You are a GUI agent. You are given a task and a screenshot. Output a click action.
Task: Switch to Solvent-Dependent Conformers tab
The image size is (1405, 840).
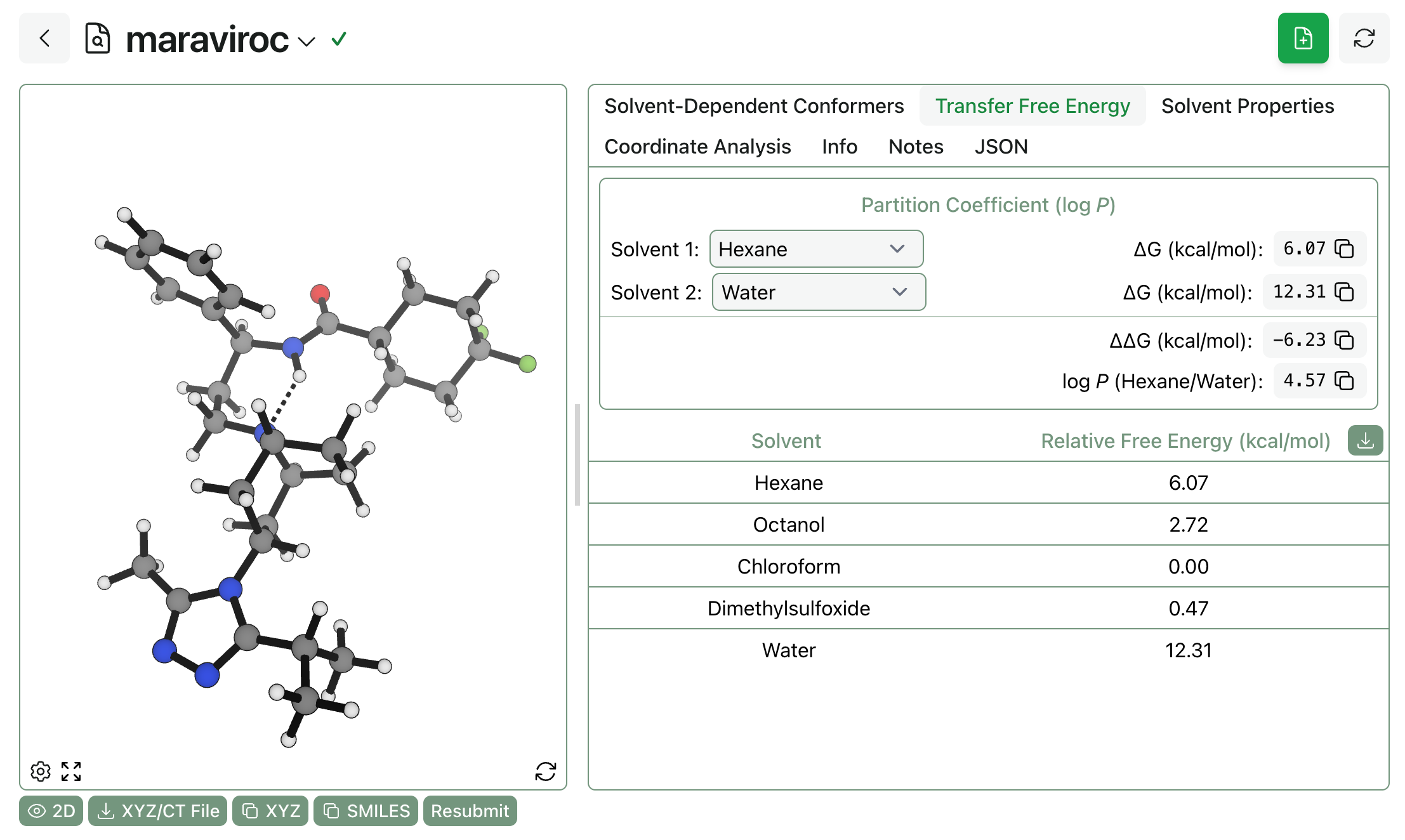(x=754, y=106)
